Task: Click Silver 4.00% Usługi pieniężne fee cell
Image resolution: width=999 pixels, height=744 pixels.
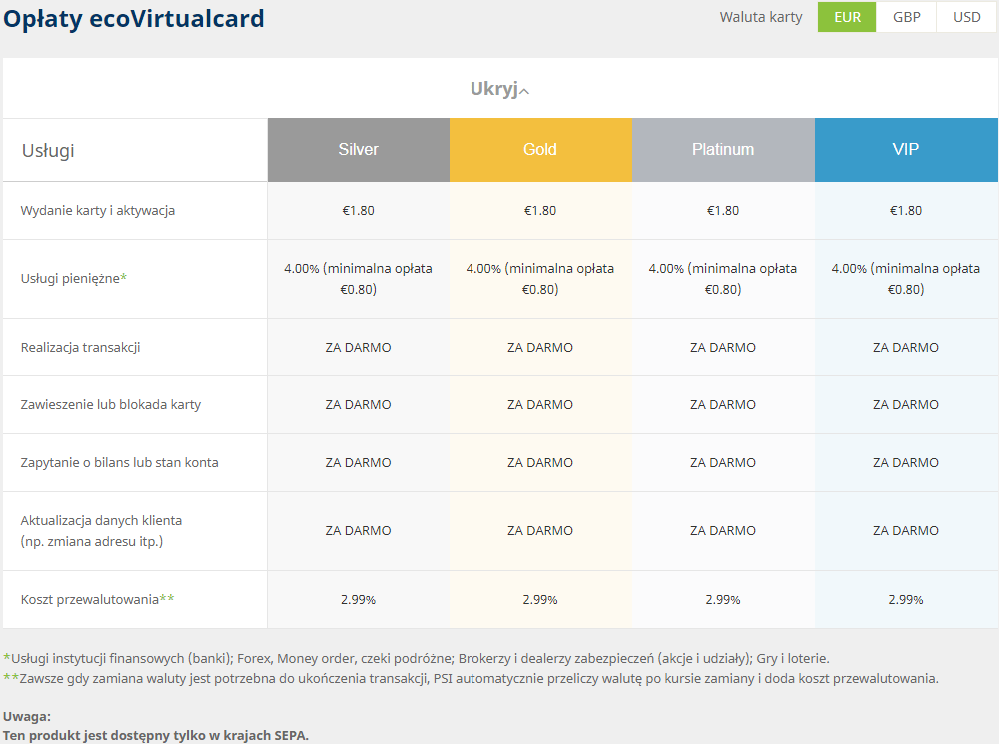Action: click(359, 279)
